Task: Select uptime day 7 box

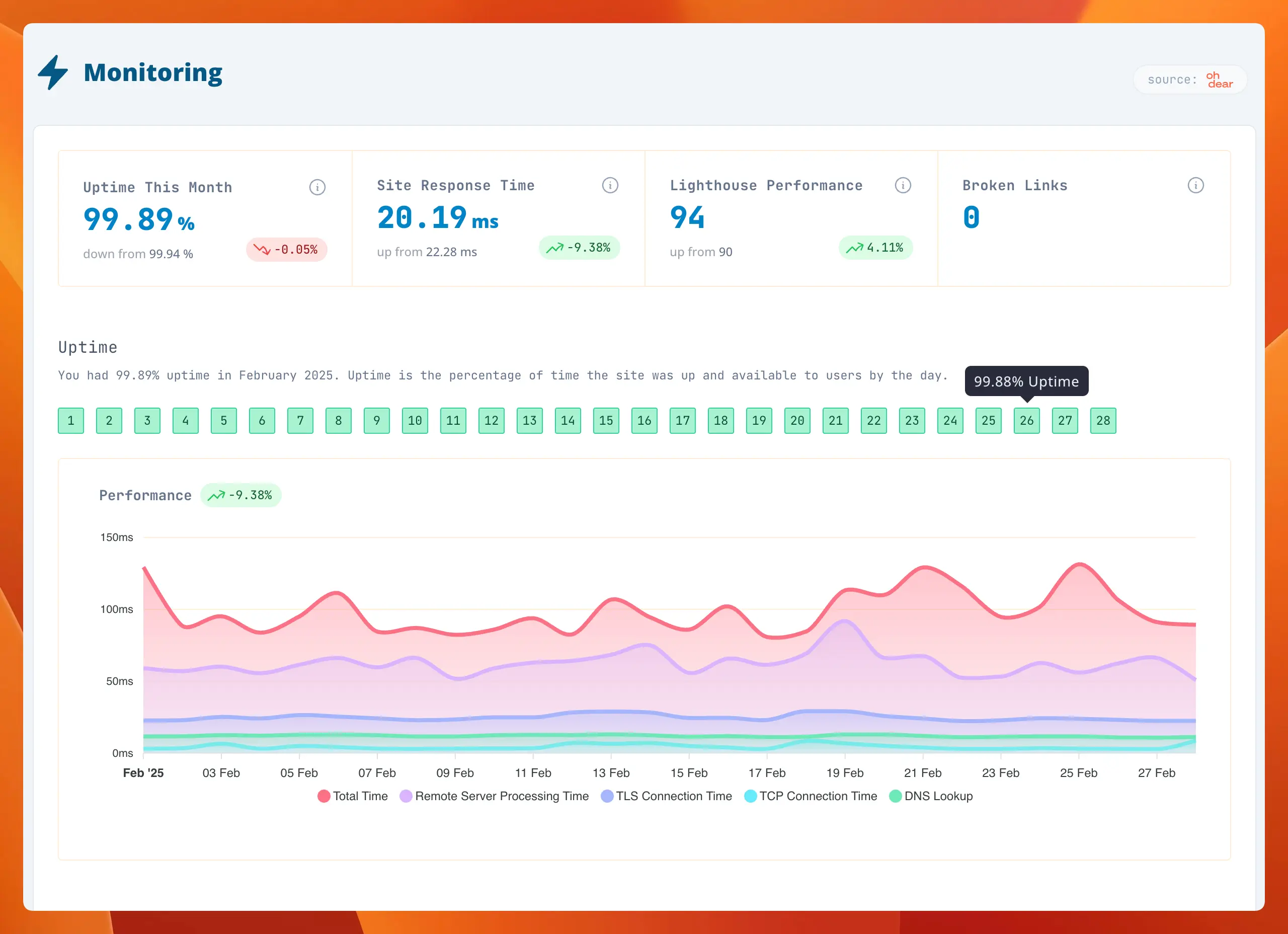Action: pyautogui.click(x=300, y=420)
